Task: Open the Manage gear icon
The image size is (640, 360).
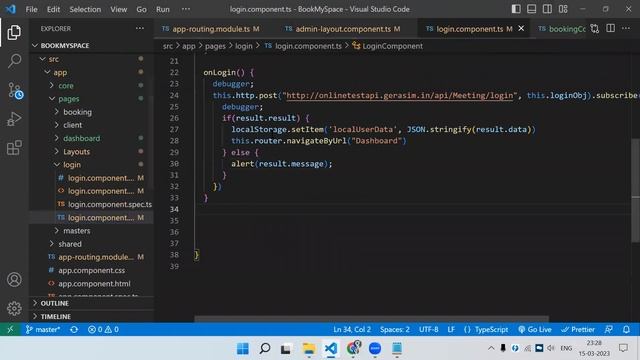Action: click(14, 308)
